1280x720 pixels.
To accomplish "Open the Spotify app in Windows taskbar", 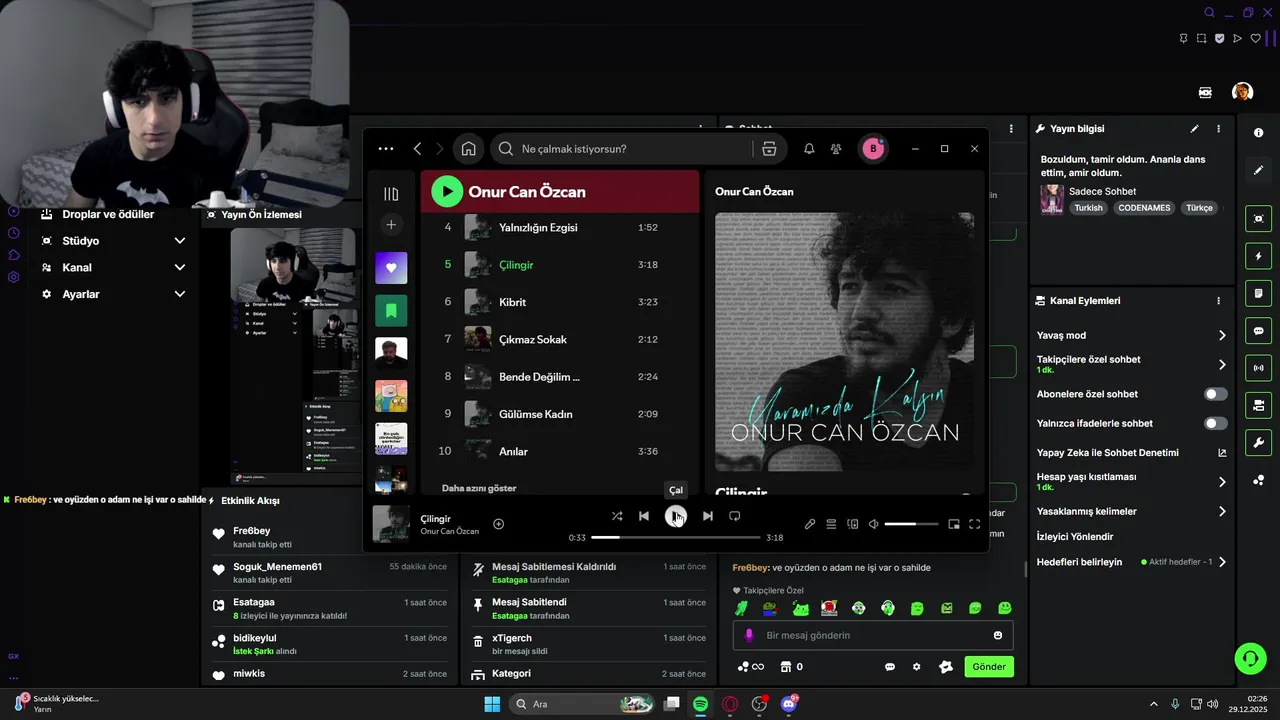I will coord(701,704).
